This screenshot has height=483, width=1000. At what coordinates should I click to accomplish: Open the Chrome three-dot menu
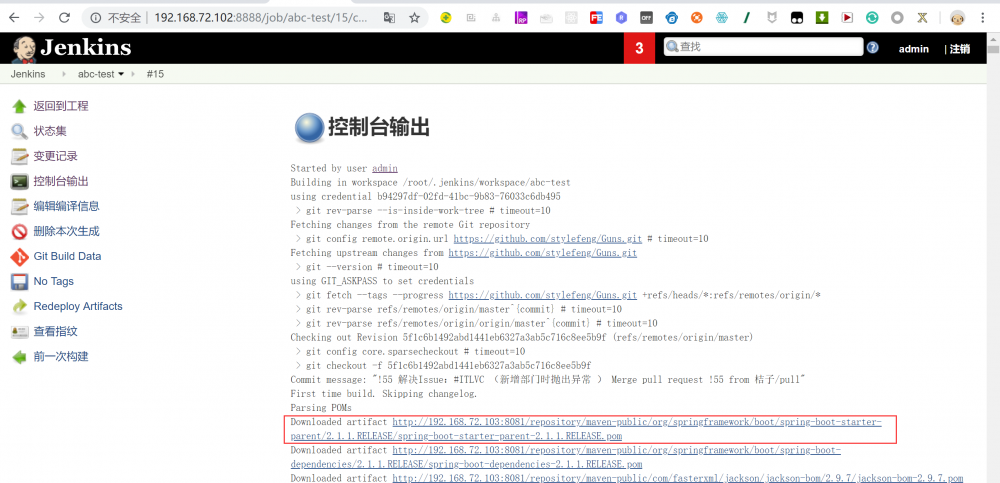[983, 18]
